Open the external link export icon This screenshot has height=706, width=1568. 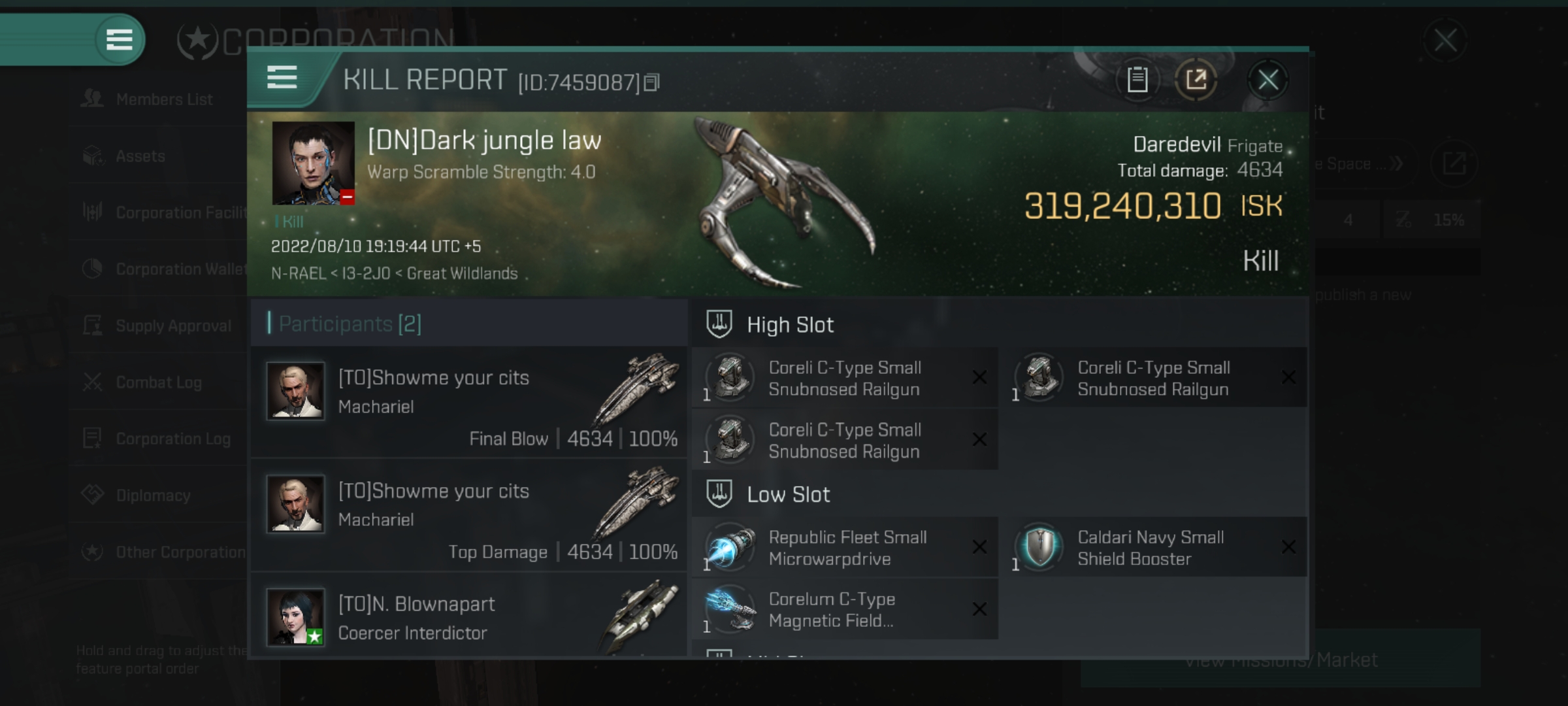1198,80
